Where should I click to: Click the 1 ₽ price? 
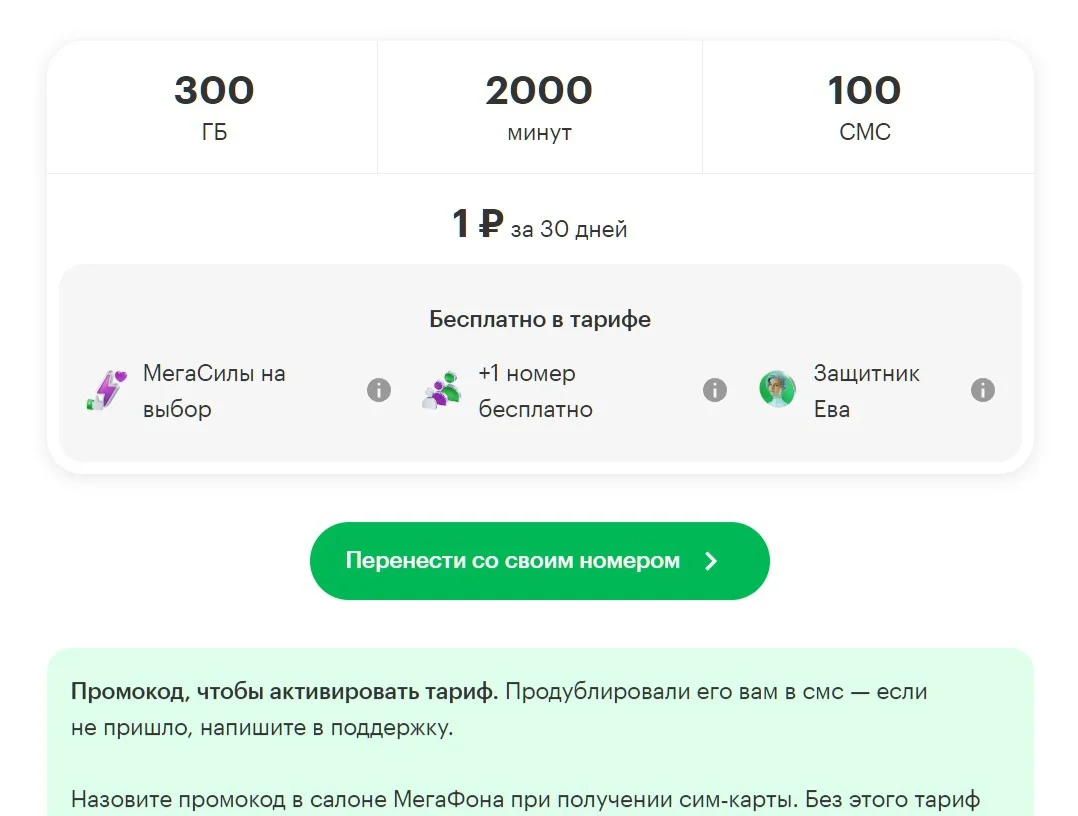(476, 224)
